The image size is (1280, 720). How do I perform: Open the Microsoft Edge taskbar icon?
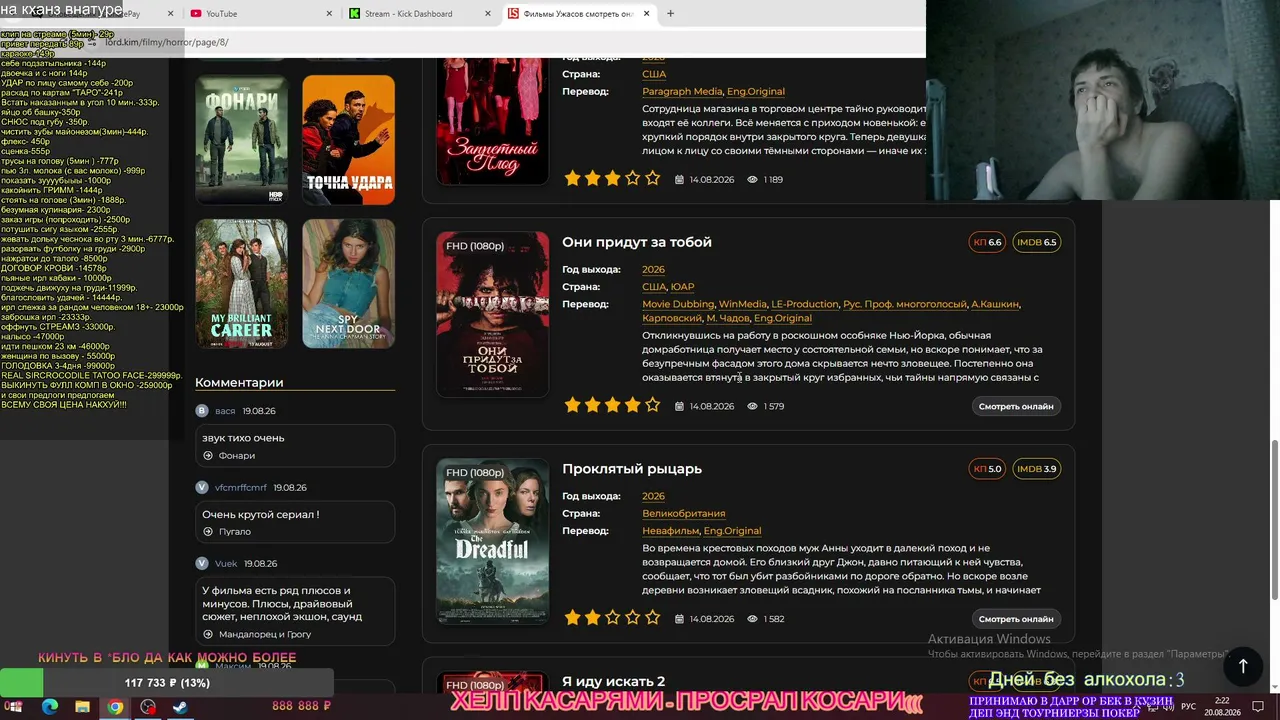point(49,707)
